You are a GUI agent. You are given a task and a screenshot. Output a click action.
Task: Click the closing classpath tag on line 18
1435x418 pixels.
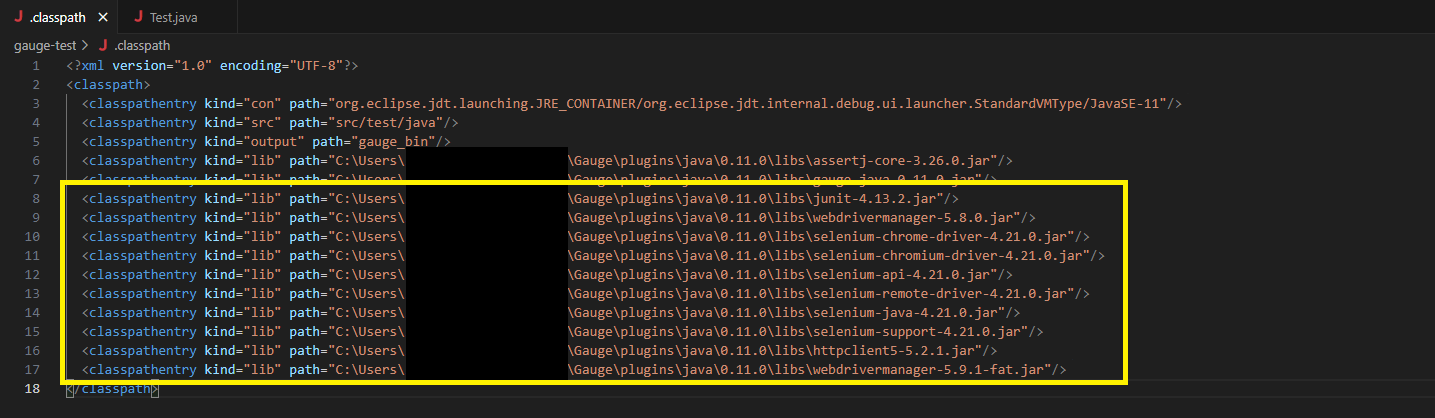click(111, 388)
